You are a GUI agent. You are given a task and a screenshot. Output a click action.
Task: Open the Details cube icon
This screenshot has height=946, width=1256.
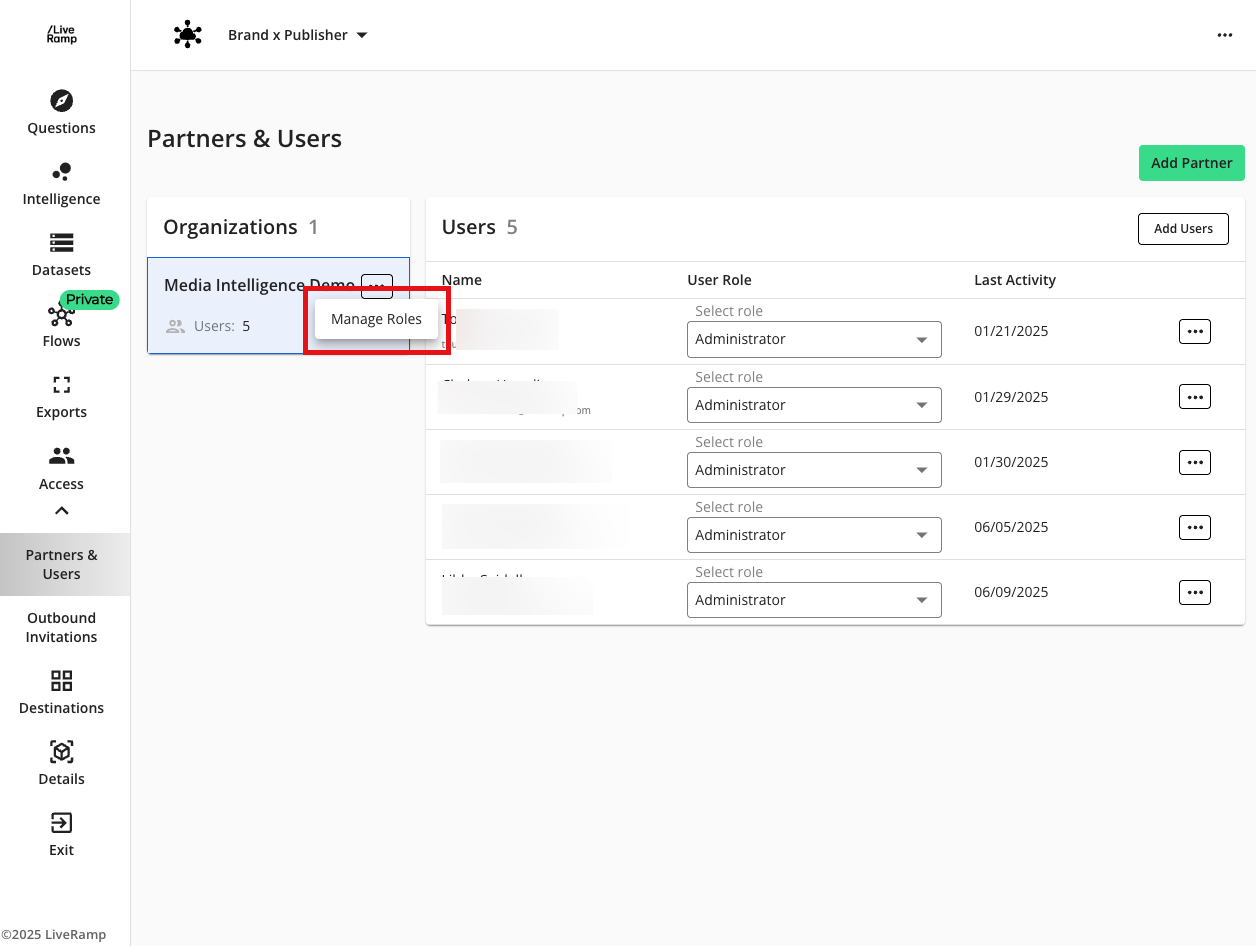tap(61, 752)
